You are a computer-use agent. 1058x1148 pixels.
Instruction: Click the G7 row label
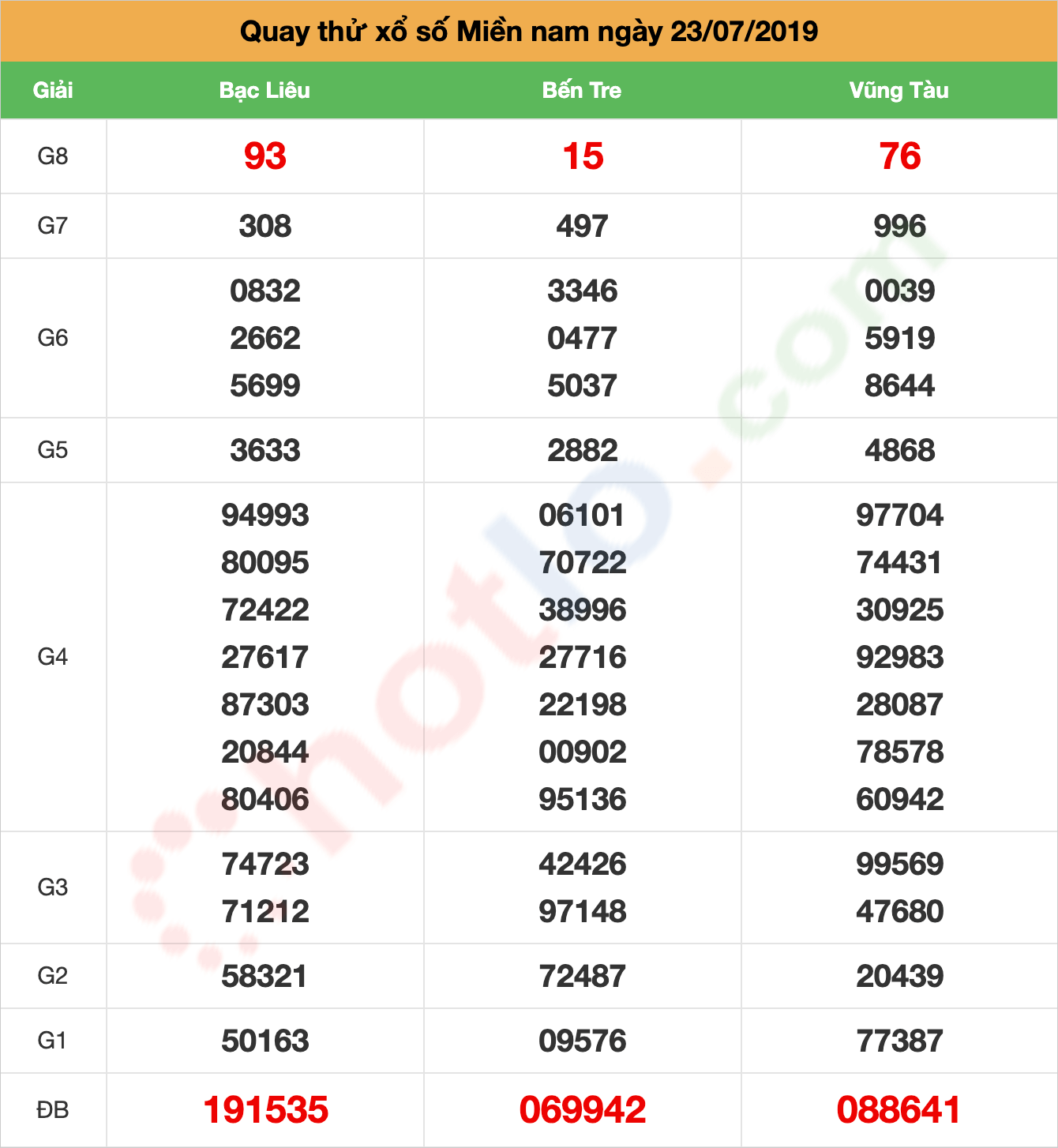pyautogui.click(x=53, y=226)
